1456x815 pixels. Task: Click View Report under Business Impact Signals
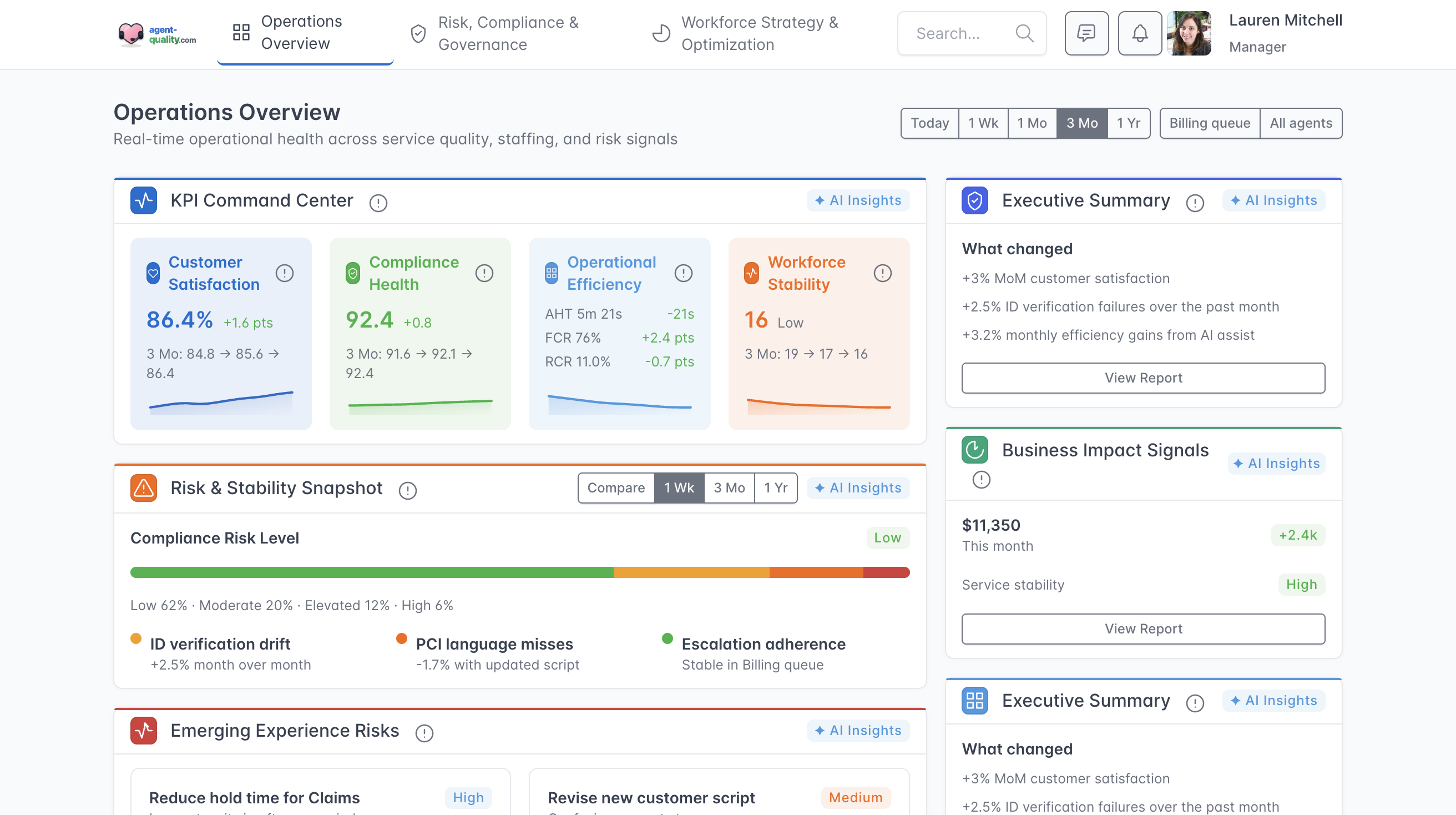(x=1143, y=628)
